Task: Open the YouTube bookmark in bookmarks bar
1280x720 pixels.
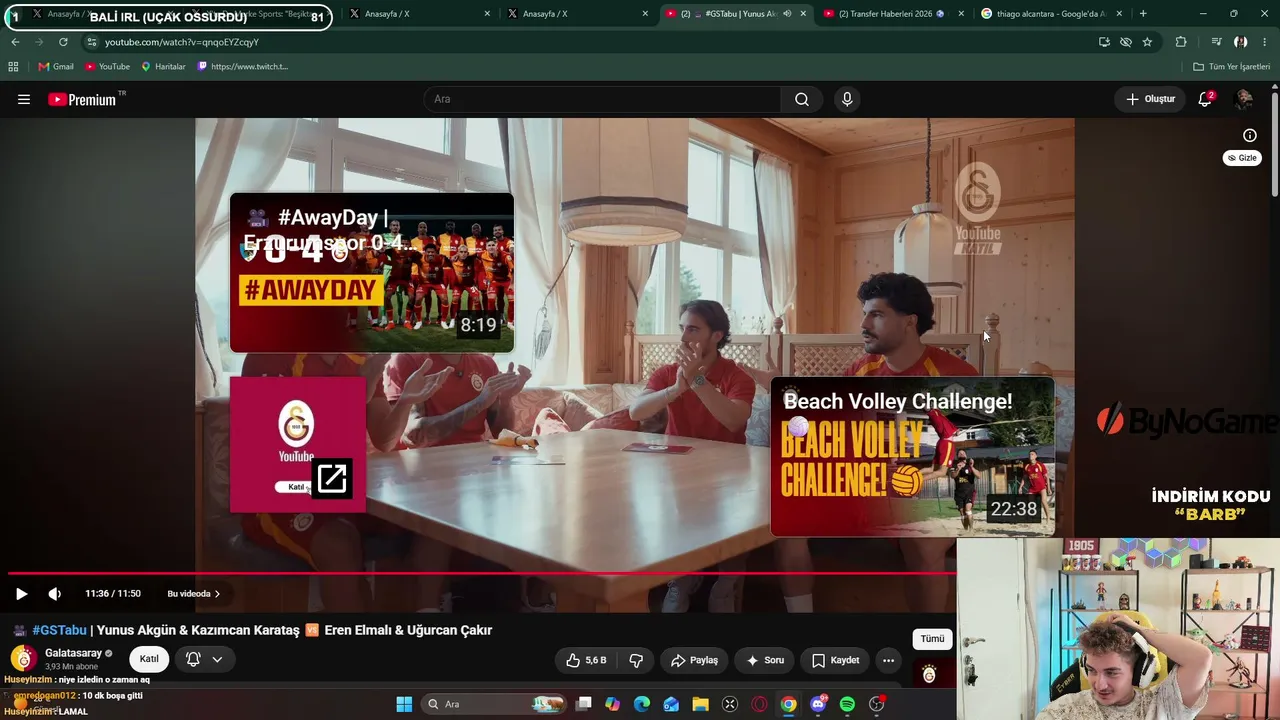Action: point(107,67)
